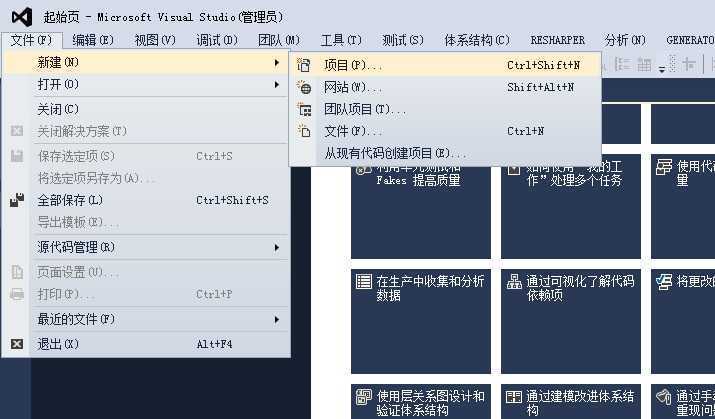Open the 视图(V) menu
This screenshot has height=419, width=715.
click(x=155, y=40)
